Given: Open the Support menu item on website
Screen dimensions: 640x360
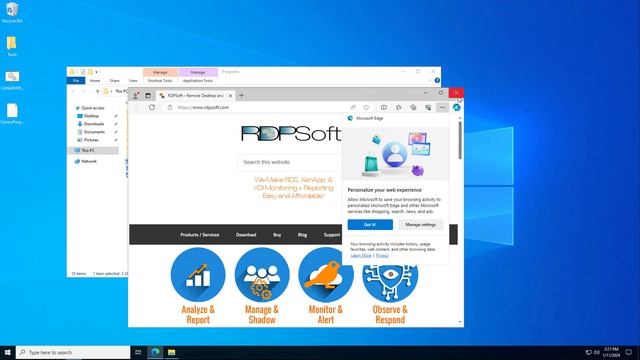Looking at the screenshot, I should pos(331,235).
